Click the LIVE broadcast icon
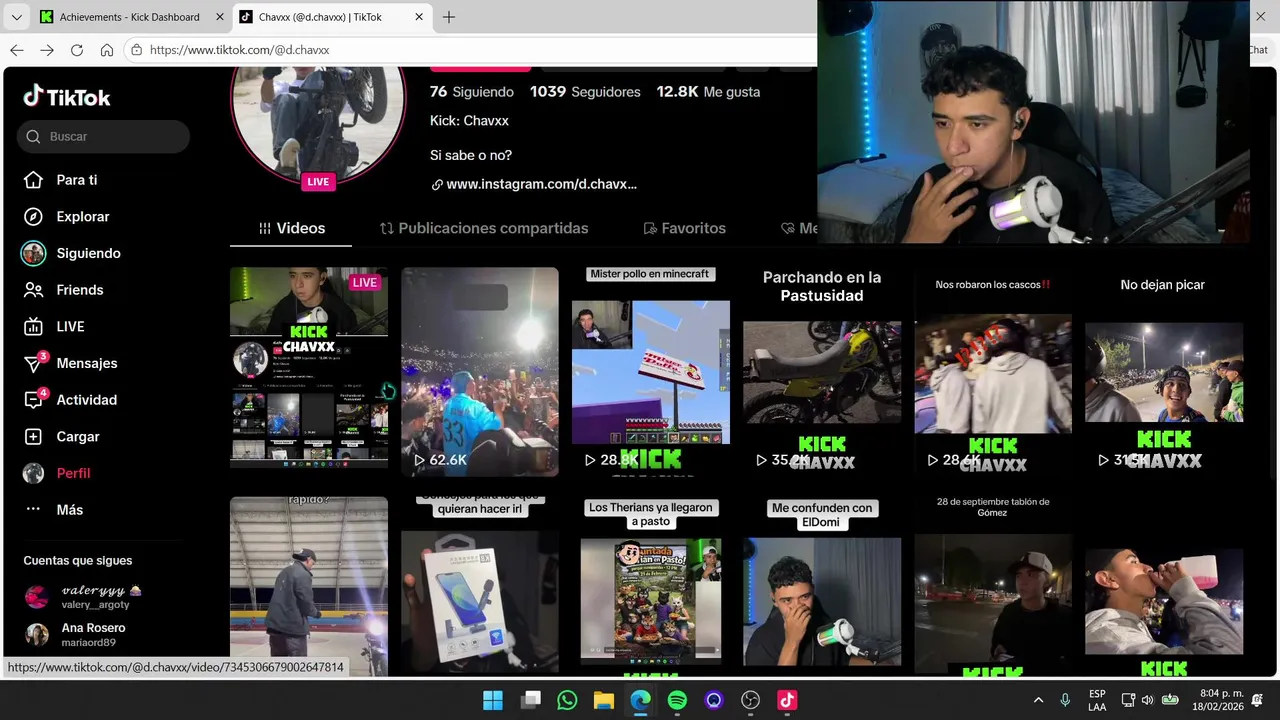This screenshot has height=720, width=1280. [33, 327]
